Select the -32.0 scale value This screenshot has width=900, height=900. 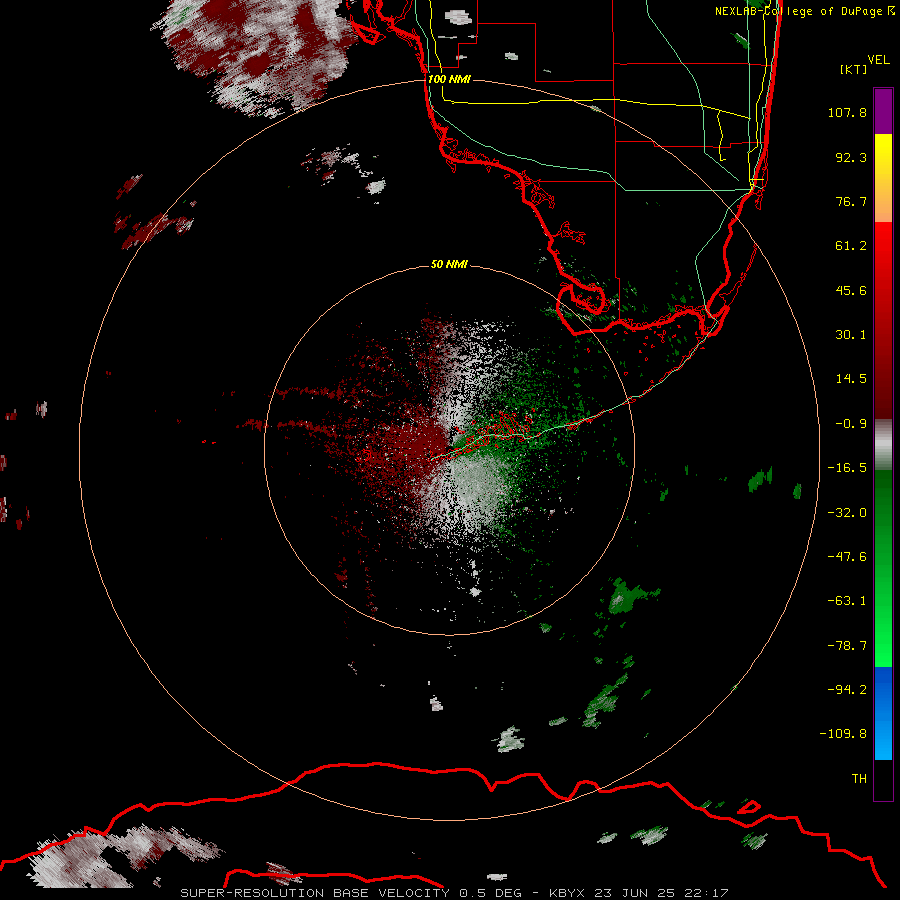pos(847,513)
